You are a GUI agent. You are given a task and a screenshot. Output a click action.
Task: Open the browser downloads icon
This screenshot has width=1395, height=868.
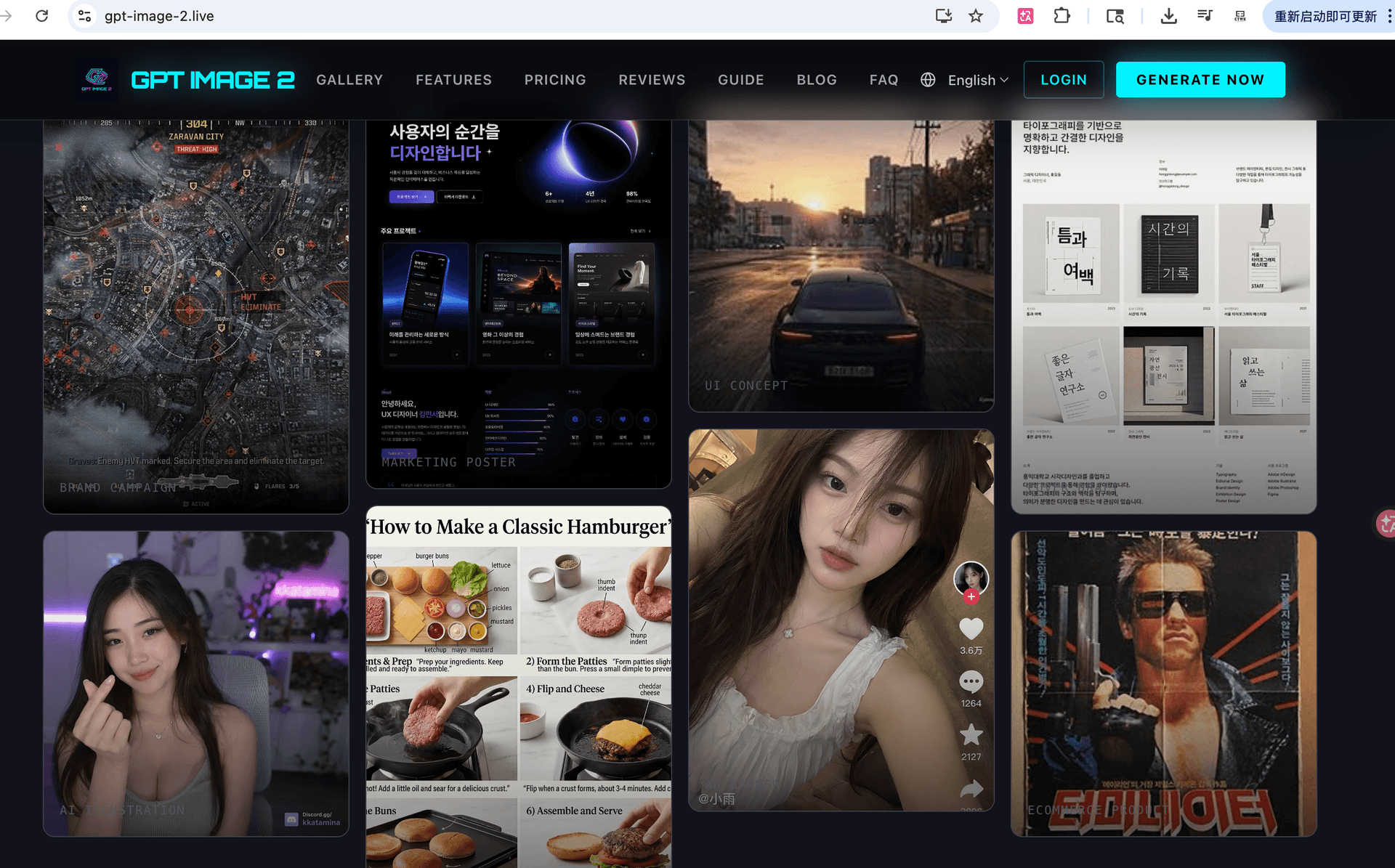[1168, 16]
